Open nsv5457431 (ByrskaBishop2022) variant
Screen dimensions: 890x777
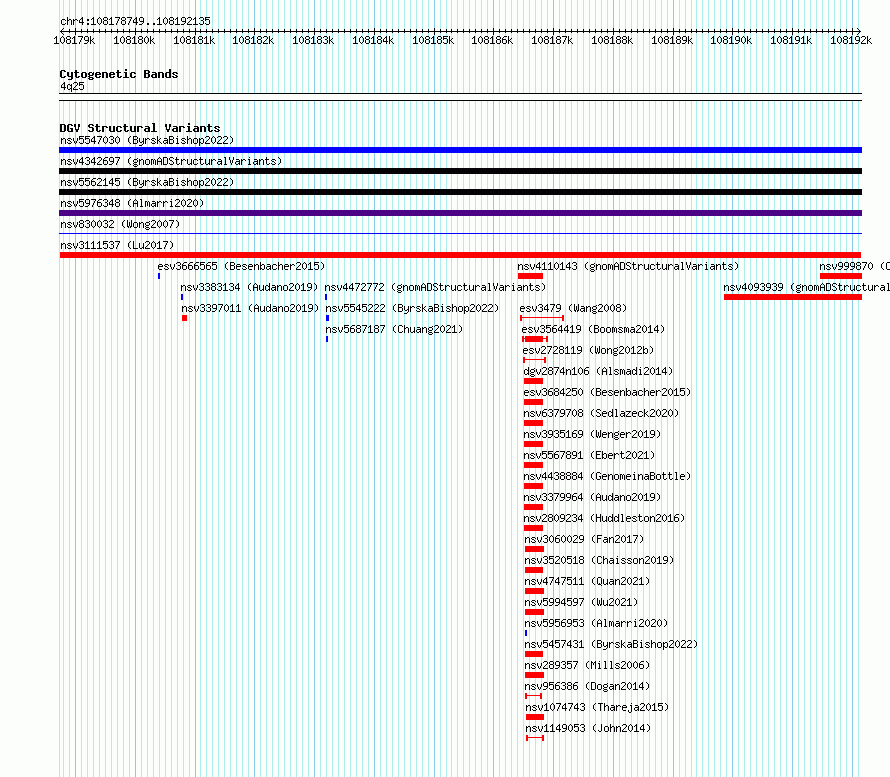pos(611,644)
